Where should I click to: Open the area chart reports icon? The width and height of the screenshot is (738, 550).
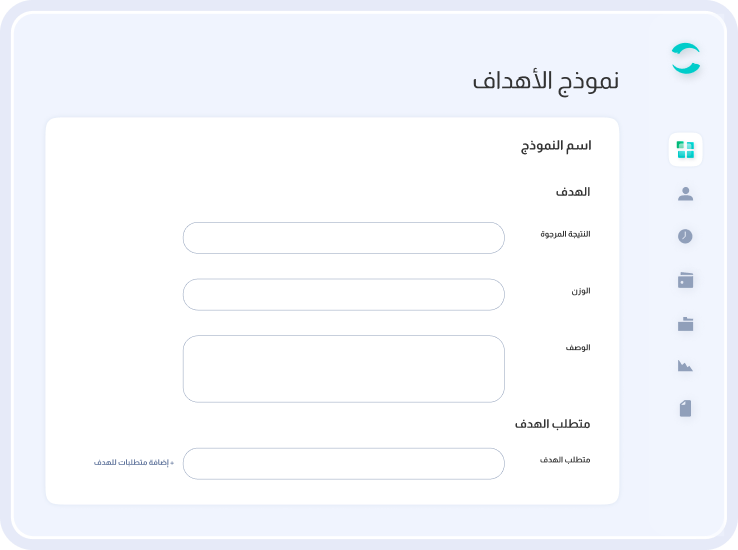pyautogui.click(x=685, y=366)
